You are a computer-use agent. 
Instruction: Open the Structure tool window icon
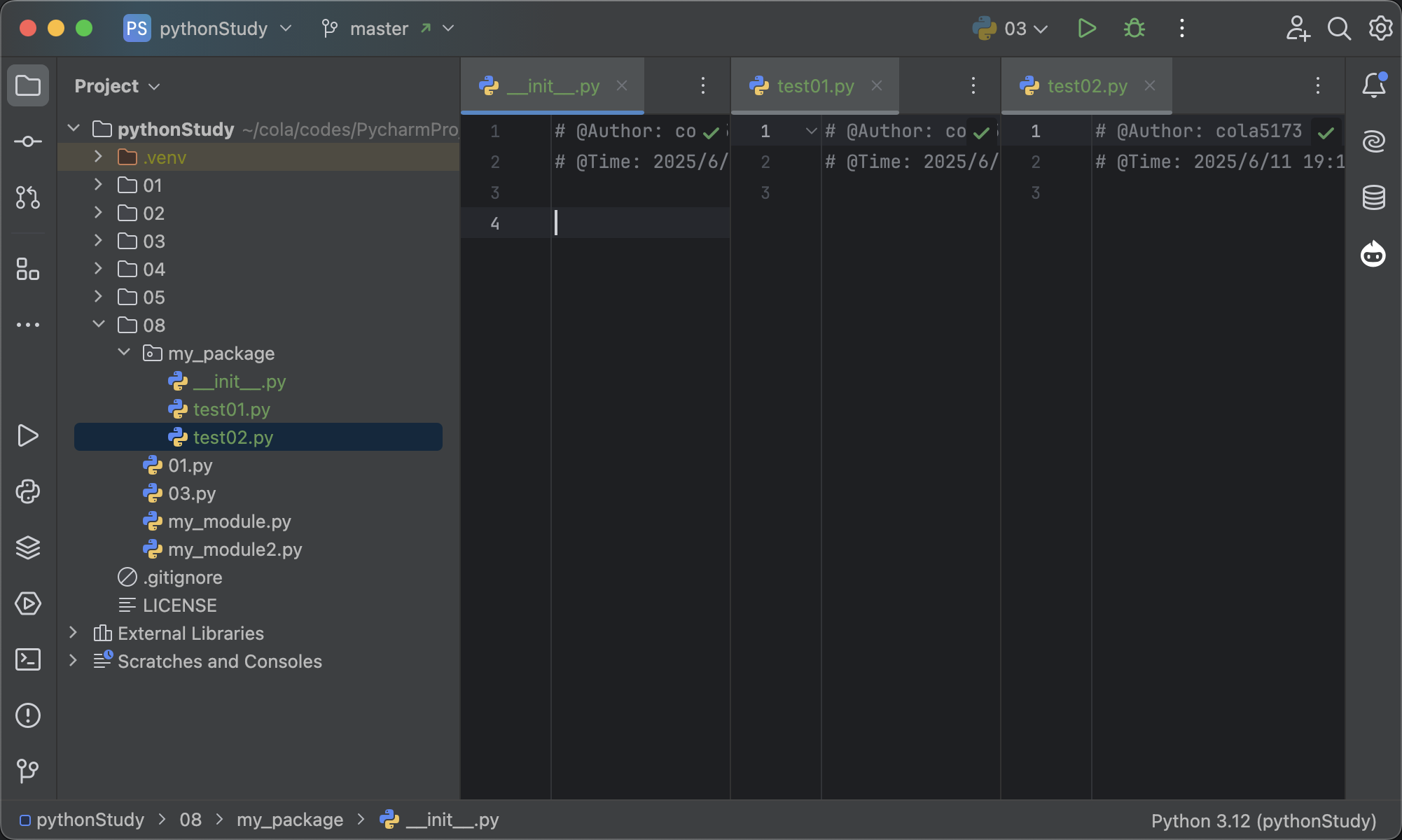click(x=28, y=269)
